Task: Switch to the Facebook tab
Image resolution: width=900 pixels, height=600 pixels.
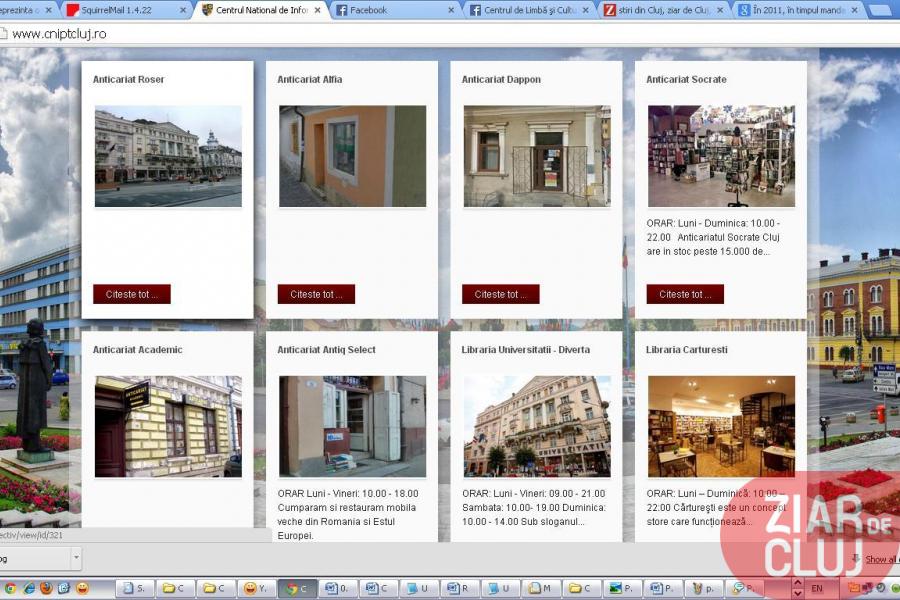Action: [396, 10]
